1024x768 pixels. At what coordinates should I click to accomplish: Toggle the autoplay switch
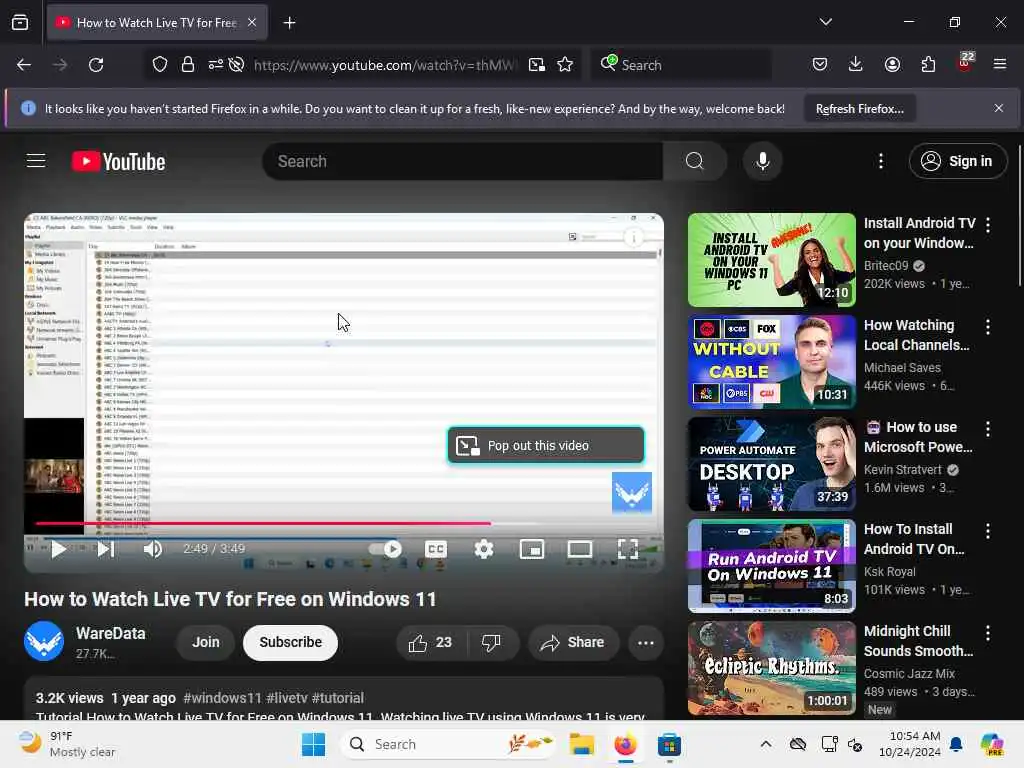(385, 549)
